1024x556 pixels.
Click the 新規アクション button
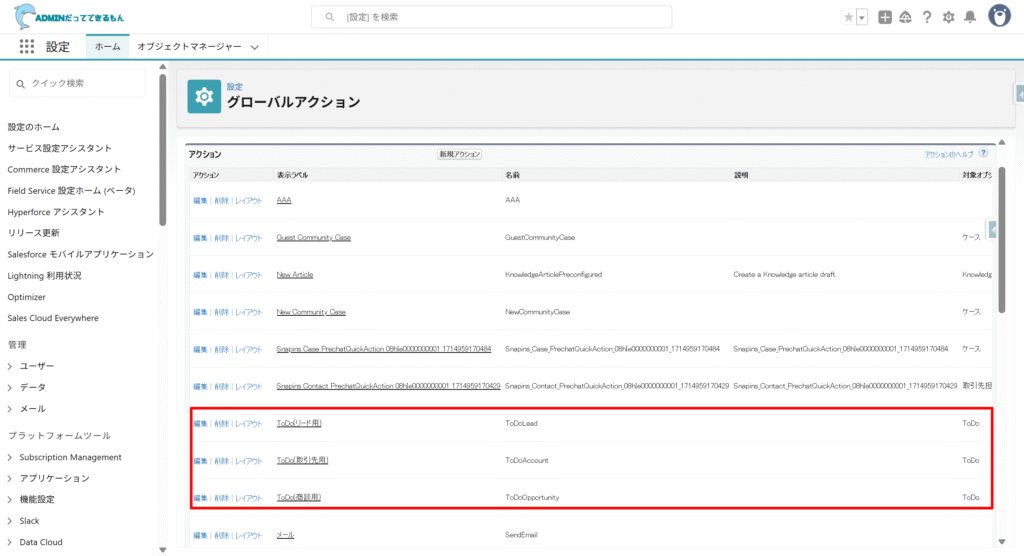(460, 154)
